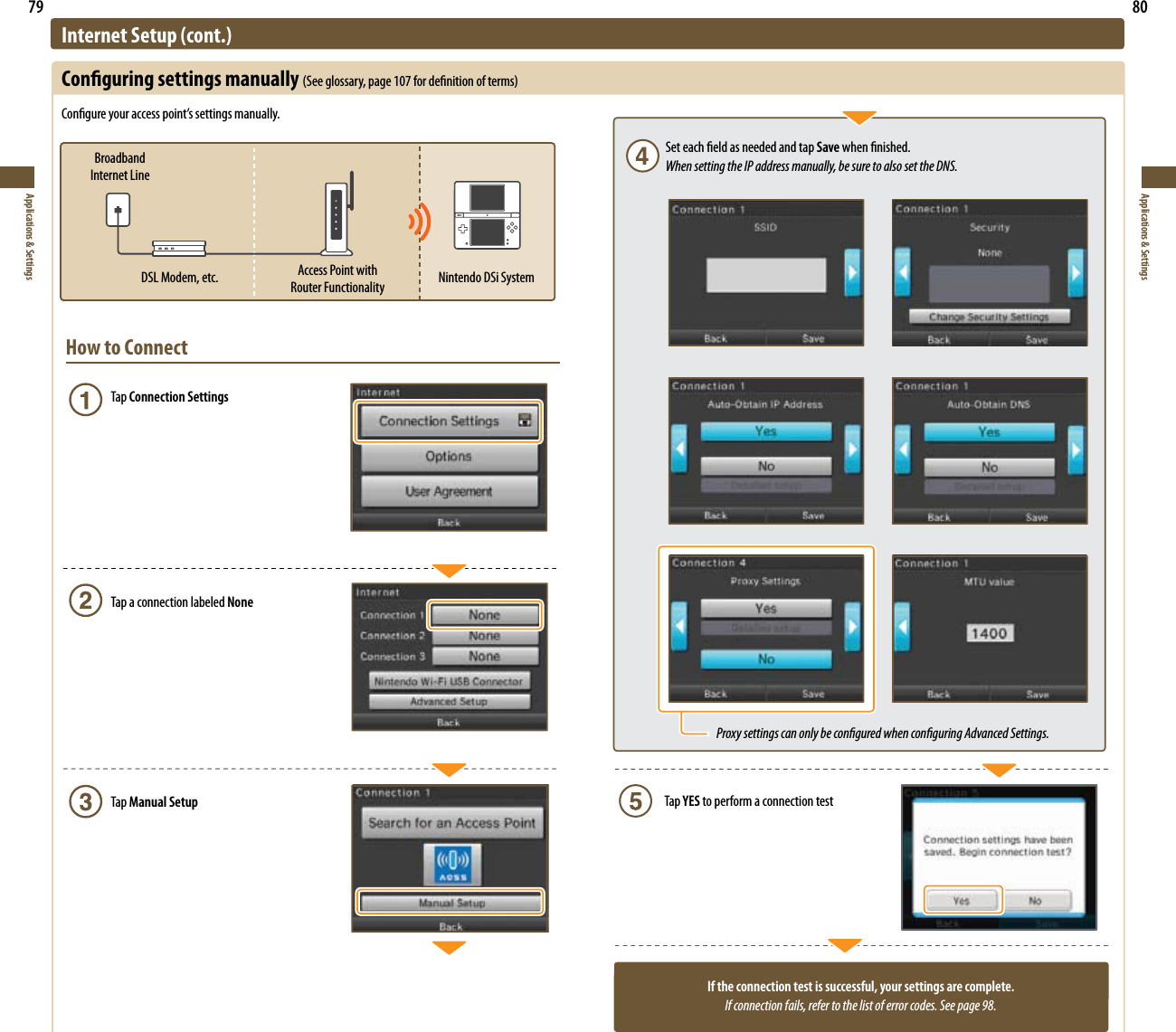The height and width of the screenshot is (1032, 1176).
Task: Tap Back on the connection list screen
Action: click(449, 723)
